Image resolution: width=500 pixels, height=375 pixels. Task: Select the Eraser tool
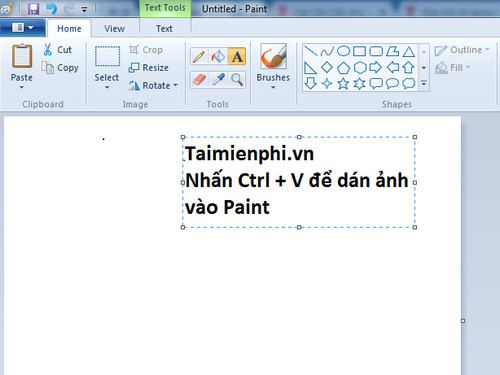199,80
